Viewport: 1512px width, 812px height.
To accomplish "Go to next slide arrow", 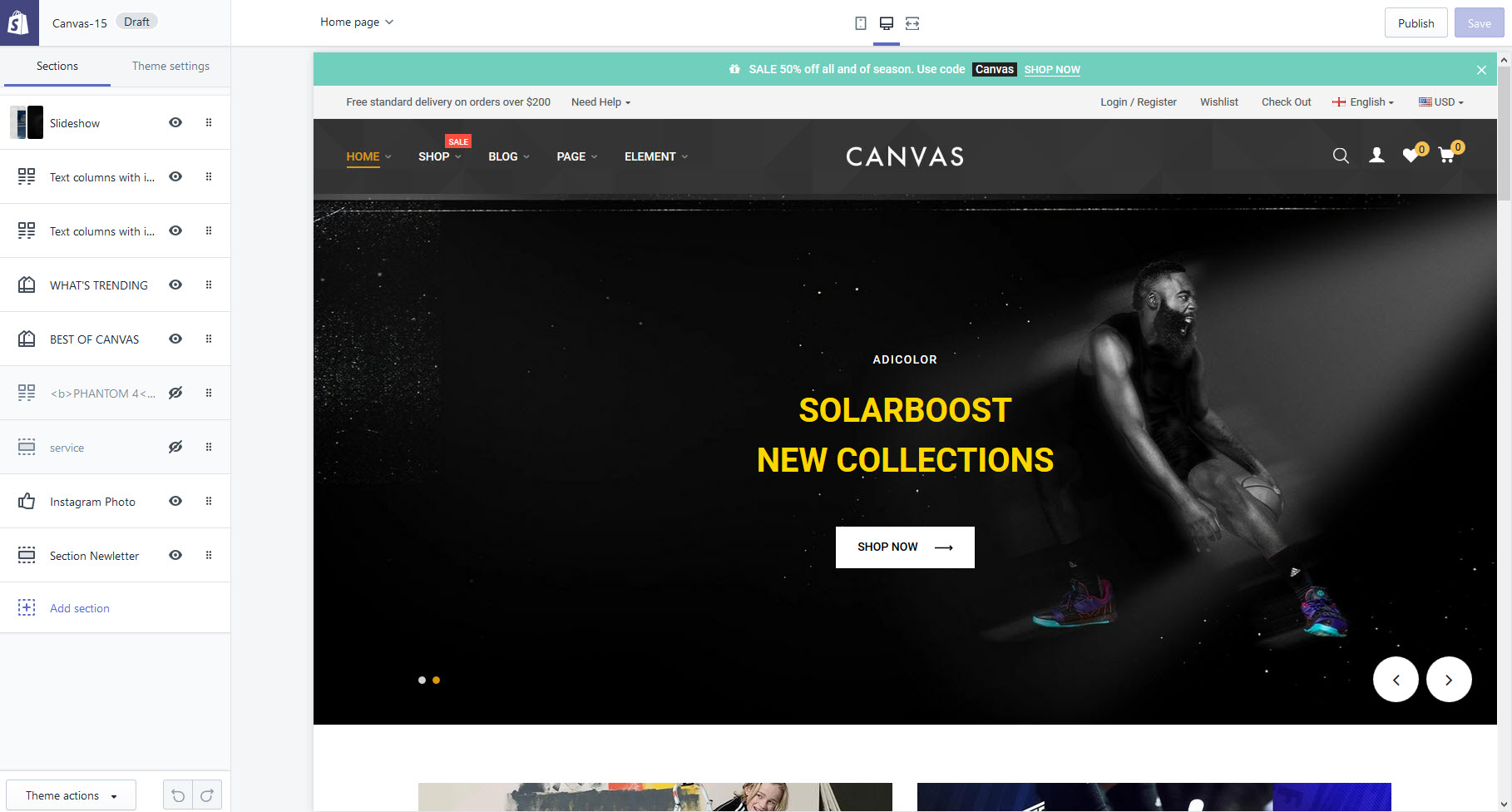I will (1449, 680).
